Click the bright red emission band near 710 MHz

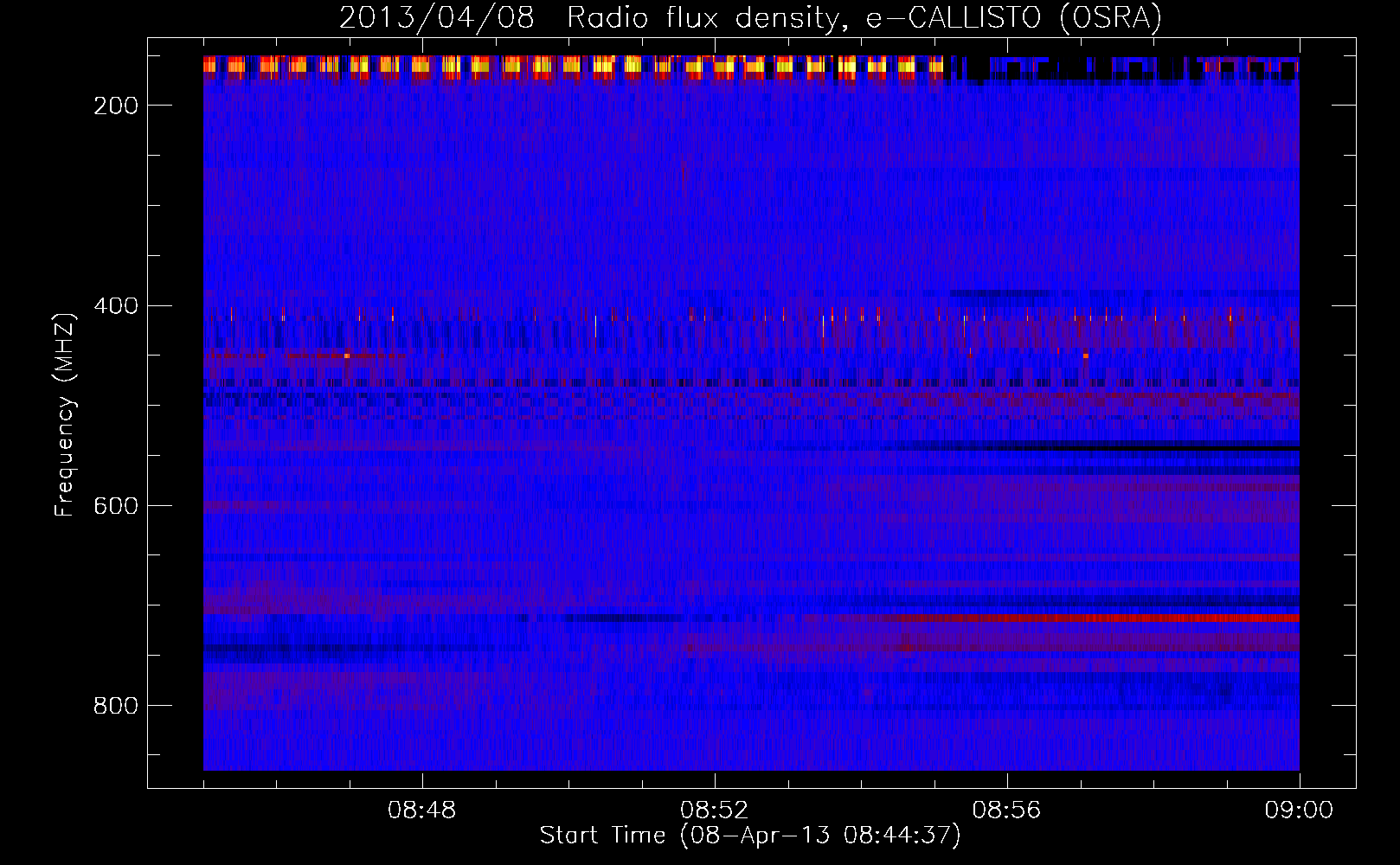coord(1099,618)
